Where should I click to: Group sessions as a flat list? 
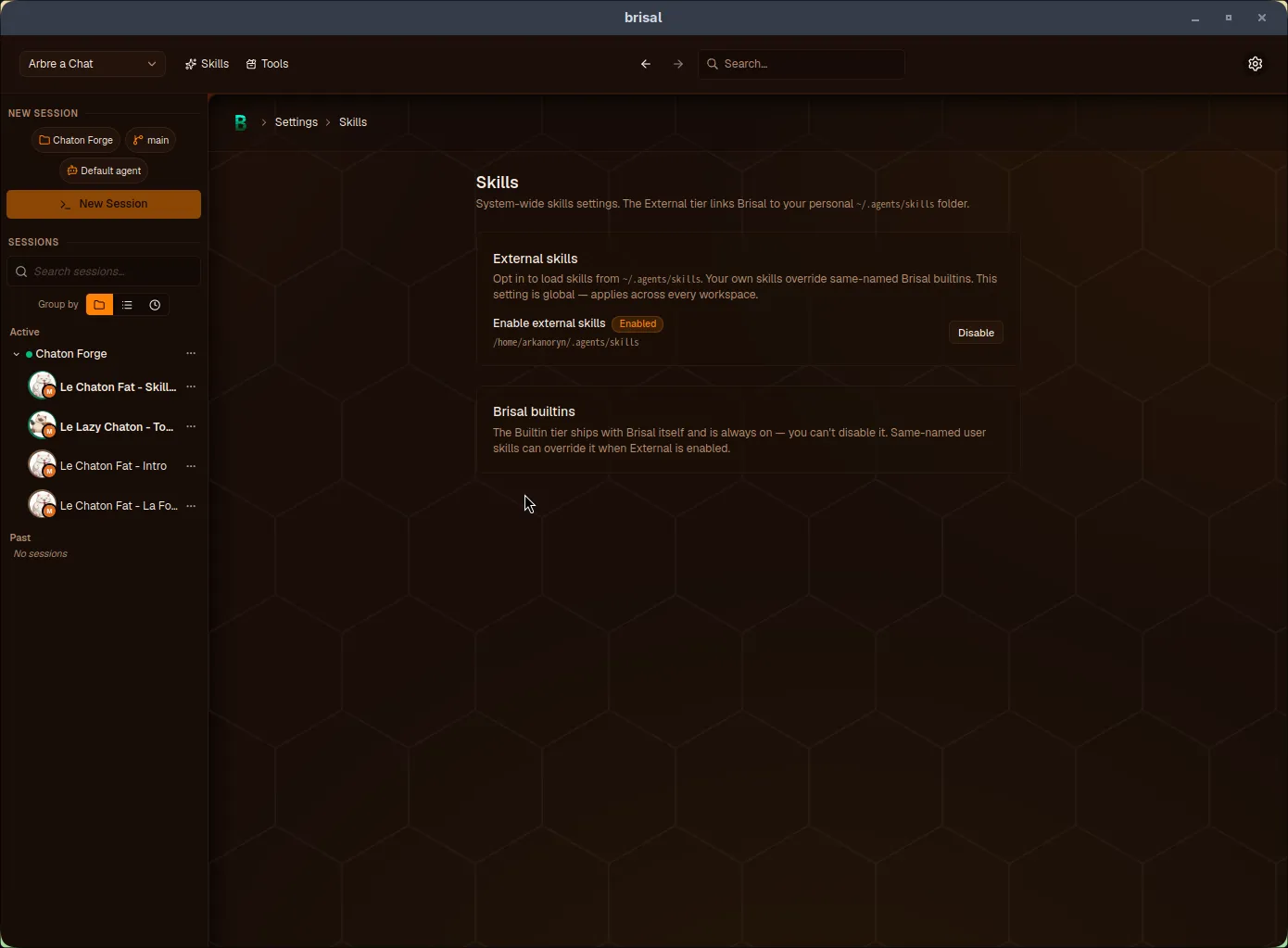(x=127, y=305)
